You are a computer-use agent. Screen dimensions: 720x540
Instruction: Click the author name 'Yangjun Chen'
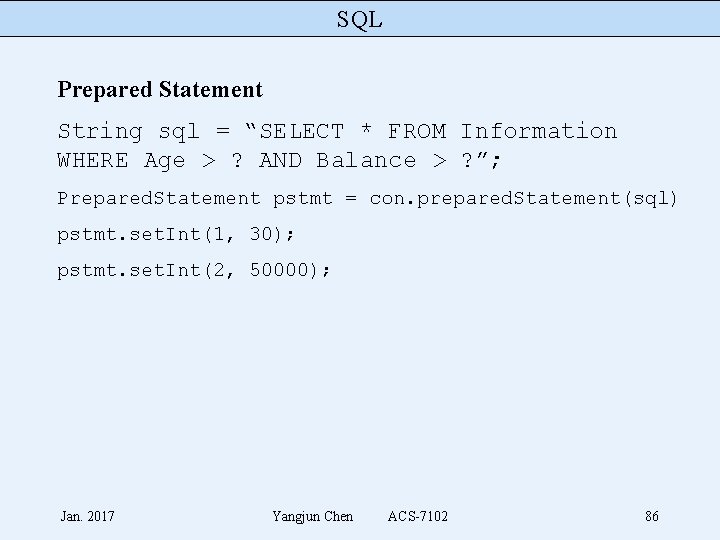[312, 516]
